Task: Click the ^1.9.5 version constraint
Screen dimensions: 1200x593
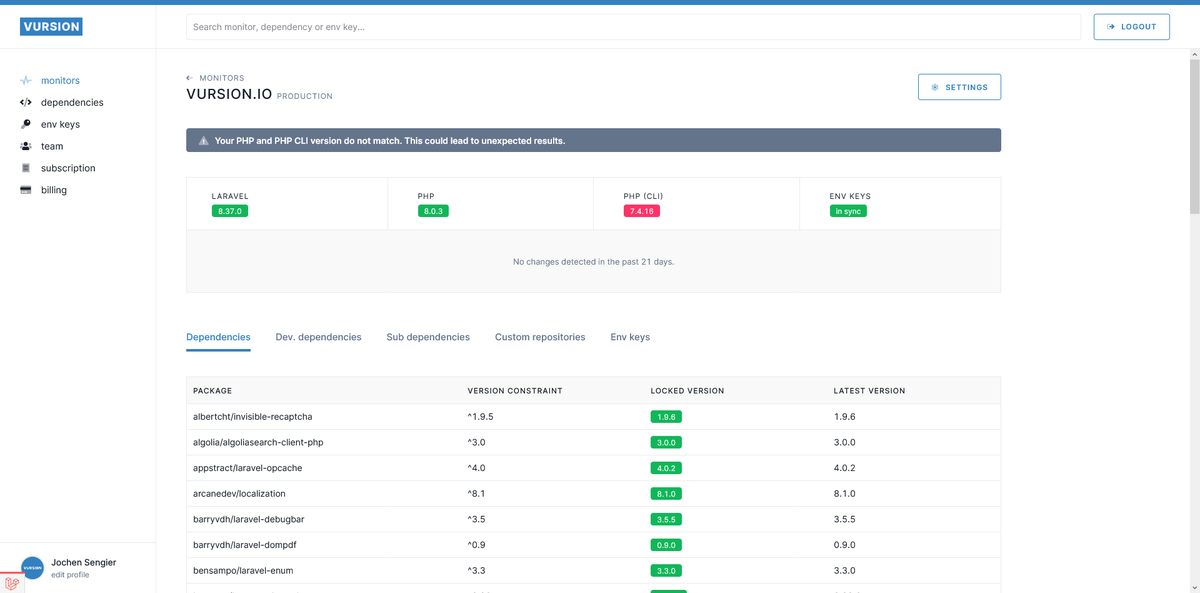Action: (480, 416)
